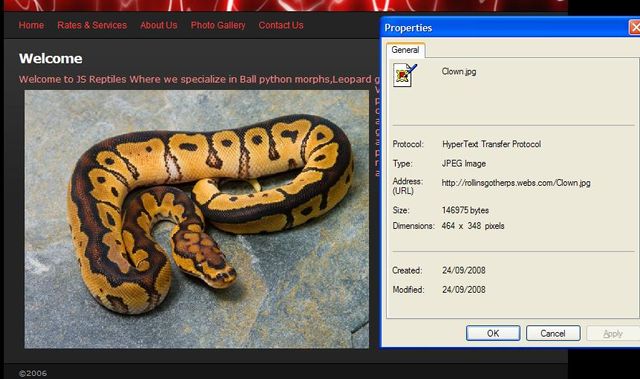
Task: Click the Created date 24/09/2008
Action: click(464, 270)
